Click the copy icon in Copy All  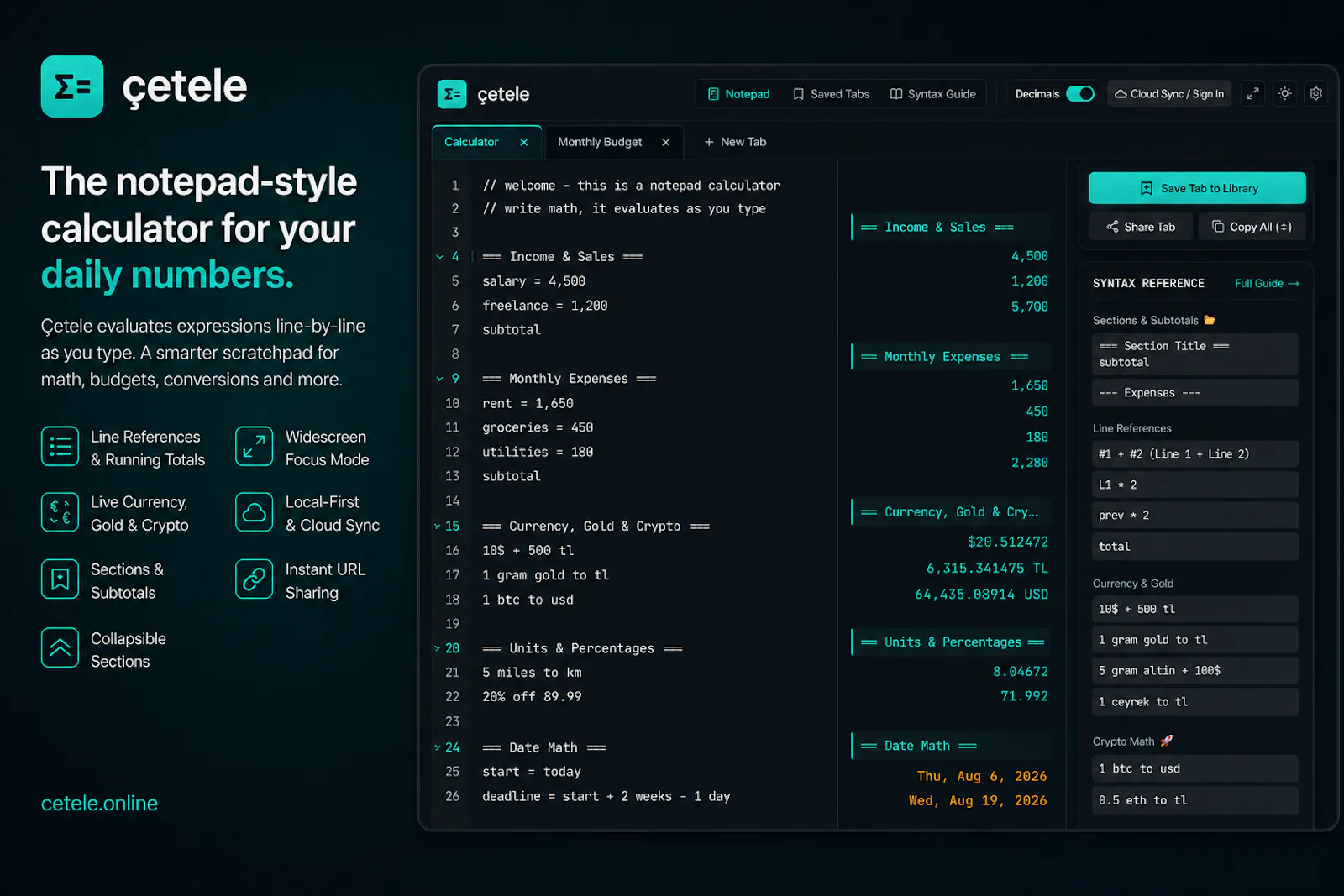(x=1218, y=227)
